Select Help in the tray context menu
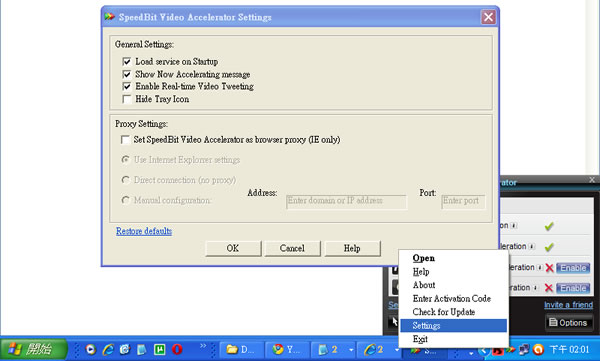600x361 pixels. [454, 271]
